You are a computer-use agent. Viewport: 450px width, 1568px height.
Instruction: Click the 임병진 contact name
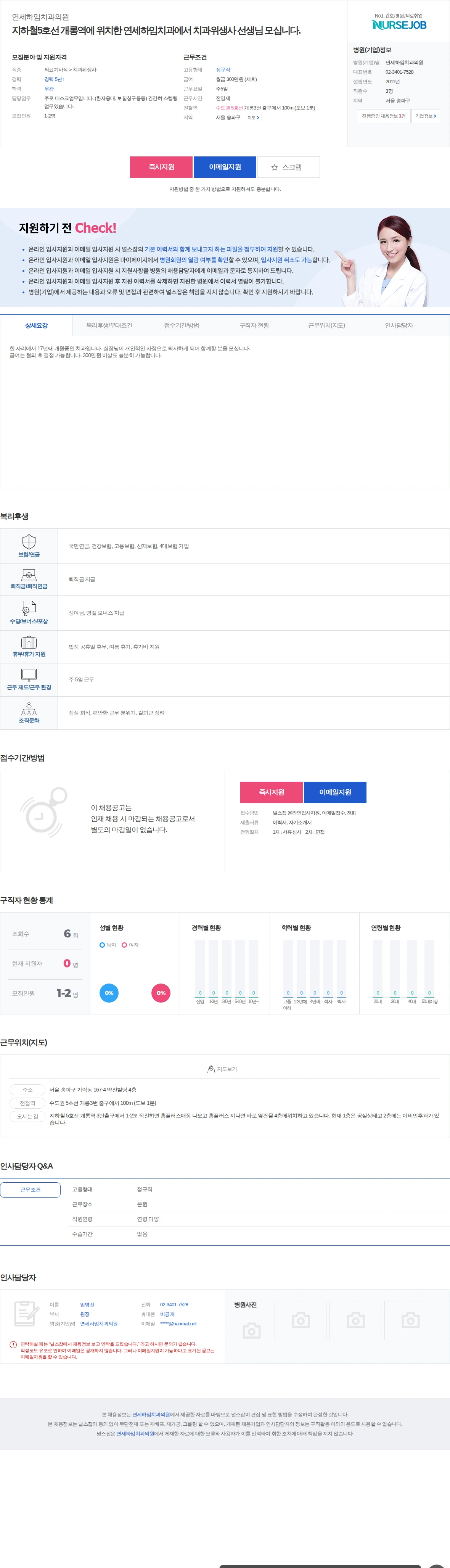click(x=87, y=1304)
